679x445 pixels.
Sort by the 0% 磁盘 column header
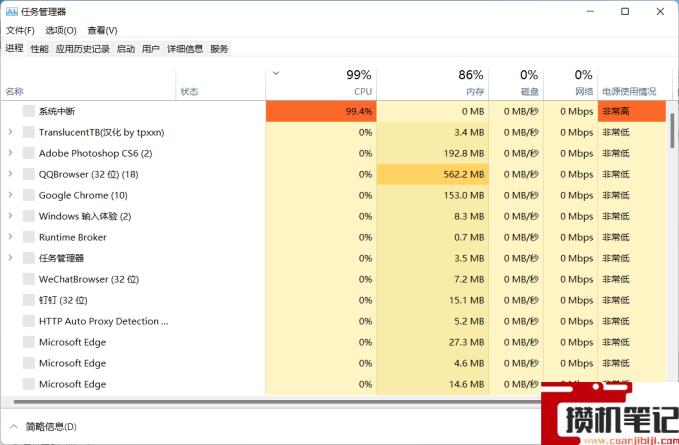click(516, 84)
